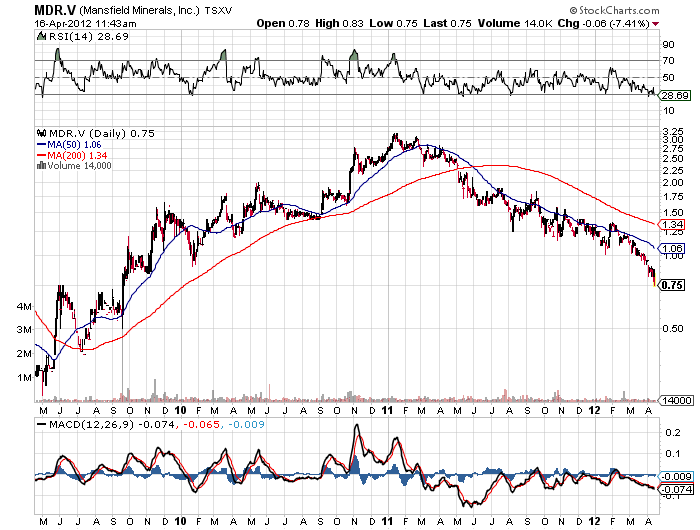Click year 10 on the MACD panel time axis
700x530 pixels.
click(x=180, y=521)
